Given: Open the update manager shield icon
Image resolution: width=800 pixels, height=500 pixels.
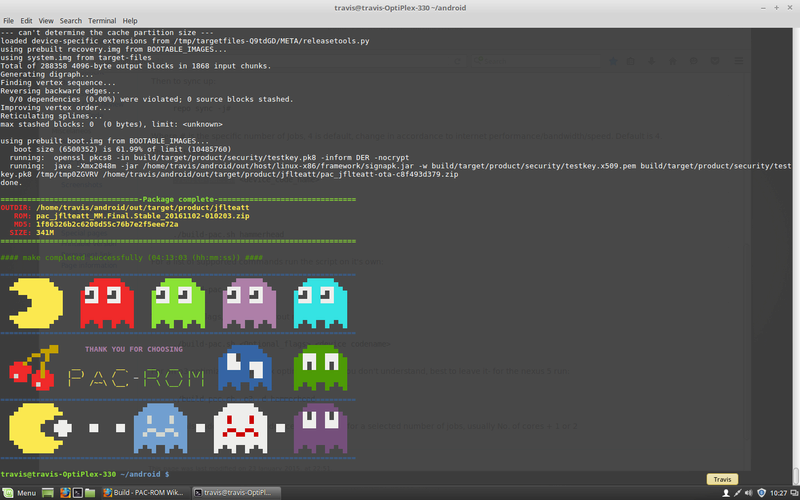Looking at the screenshot, I should pyautogui.click(x=761, y=493).
